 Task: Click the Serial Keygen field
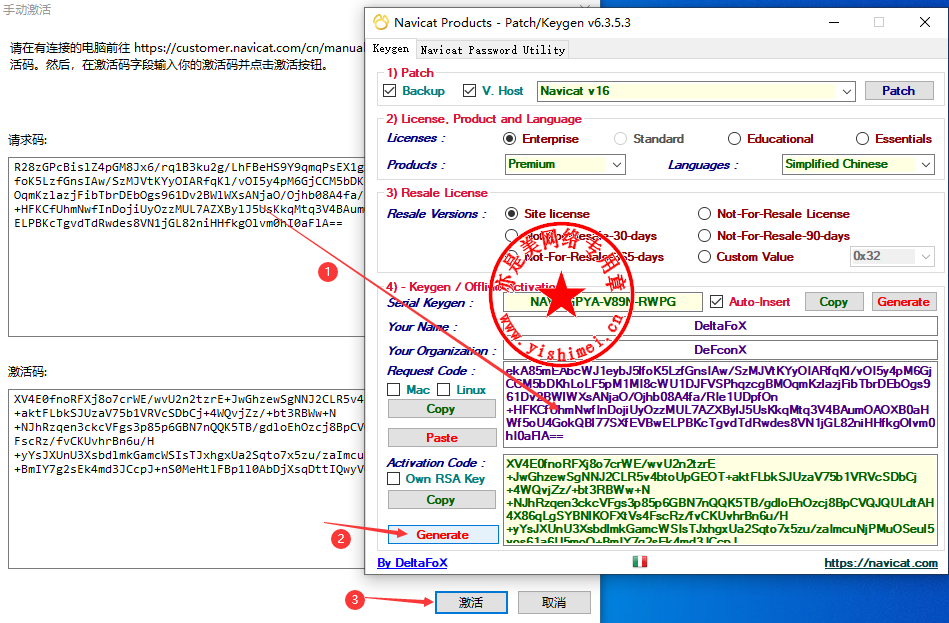coord(603,302)
